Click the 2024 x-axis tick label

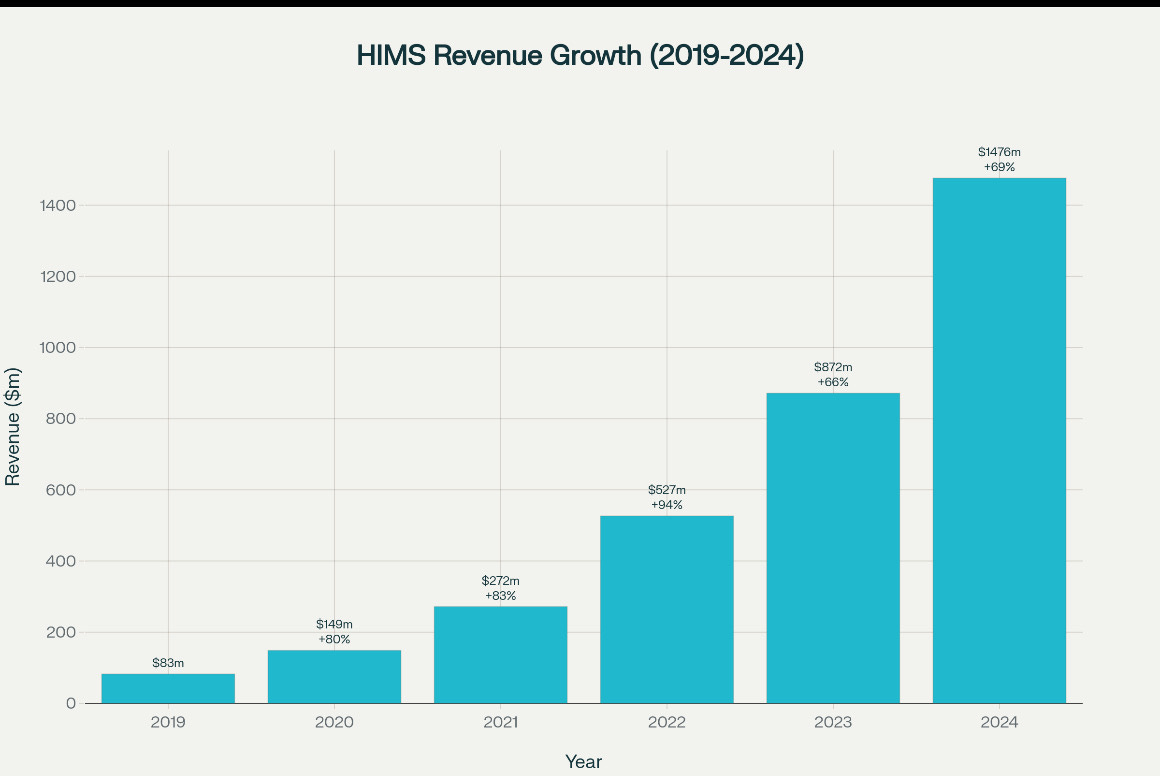pyautogui.click(x=999, y=722)
